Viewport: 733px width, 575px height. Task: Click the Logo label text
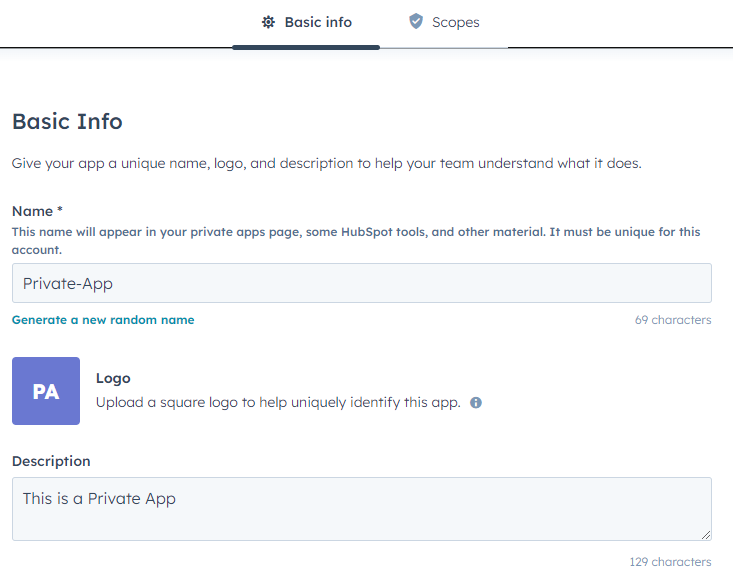tap(113, 379)
